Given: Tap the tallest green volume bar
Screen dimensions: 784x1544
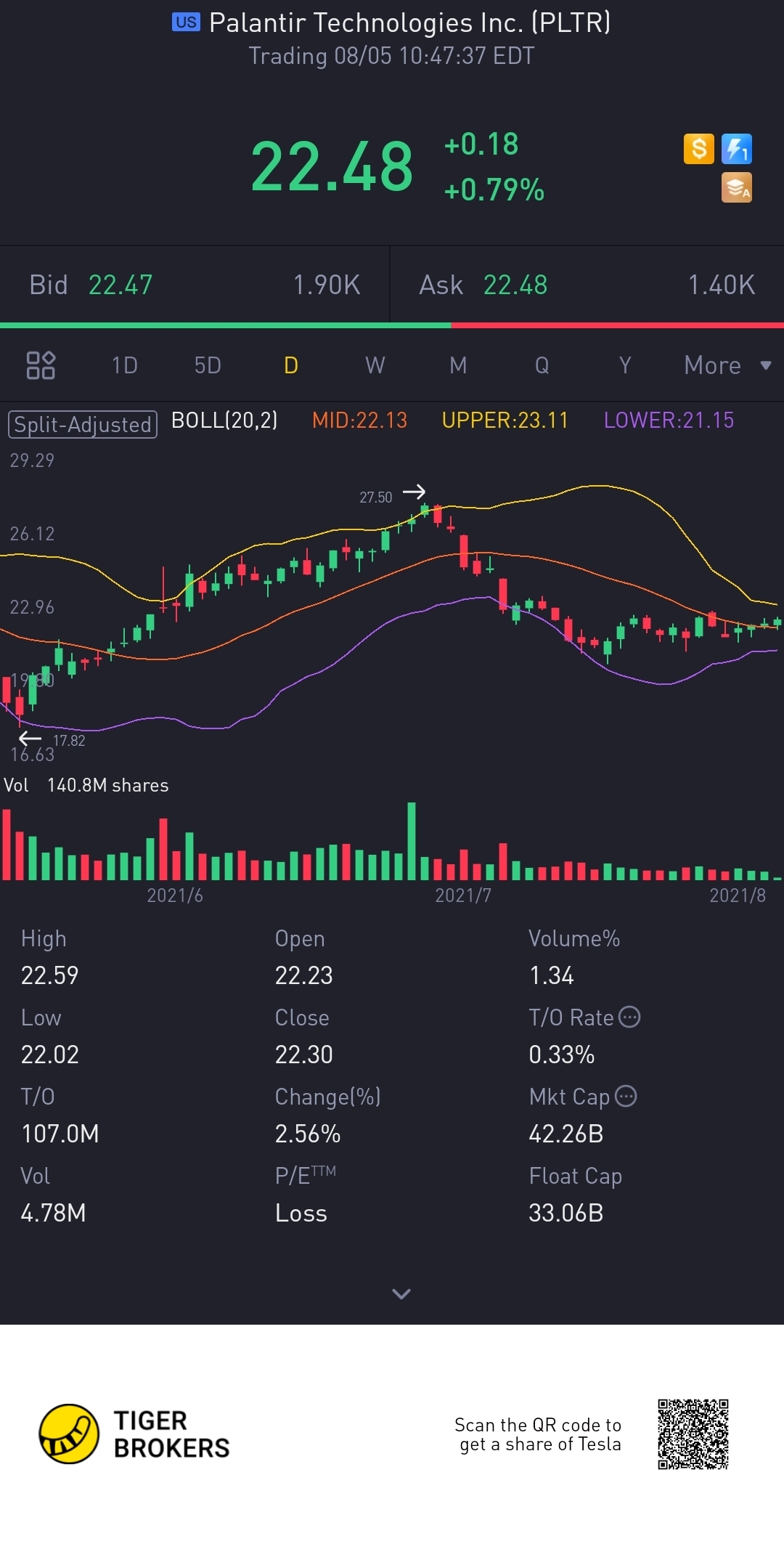Looking at the screenshot, I should coord(412,841).
